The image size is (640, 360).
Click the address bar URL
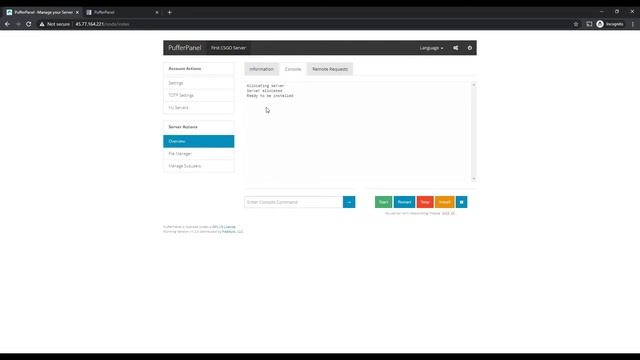click(x=102, y=24)
